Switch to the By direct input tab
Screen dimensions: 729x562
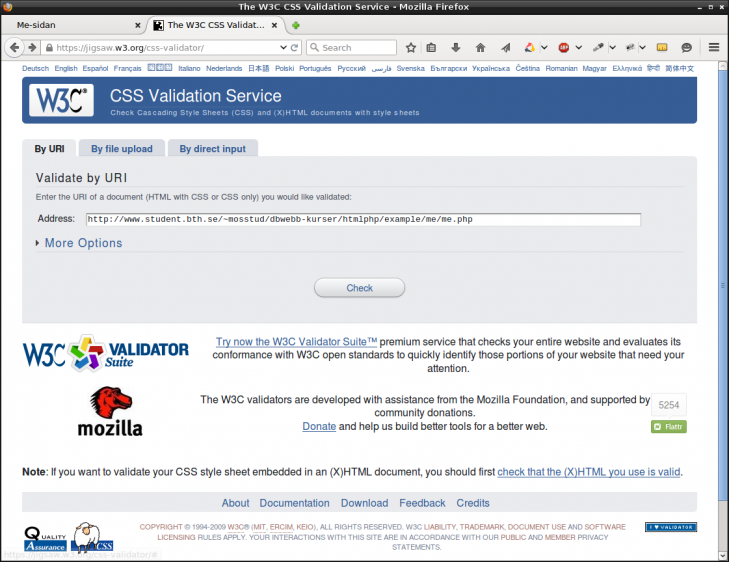212,149
